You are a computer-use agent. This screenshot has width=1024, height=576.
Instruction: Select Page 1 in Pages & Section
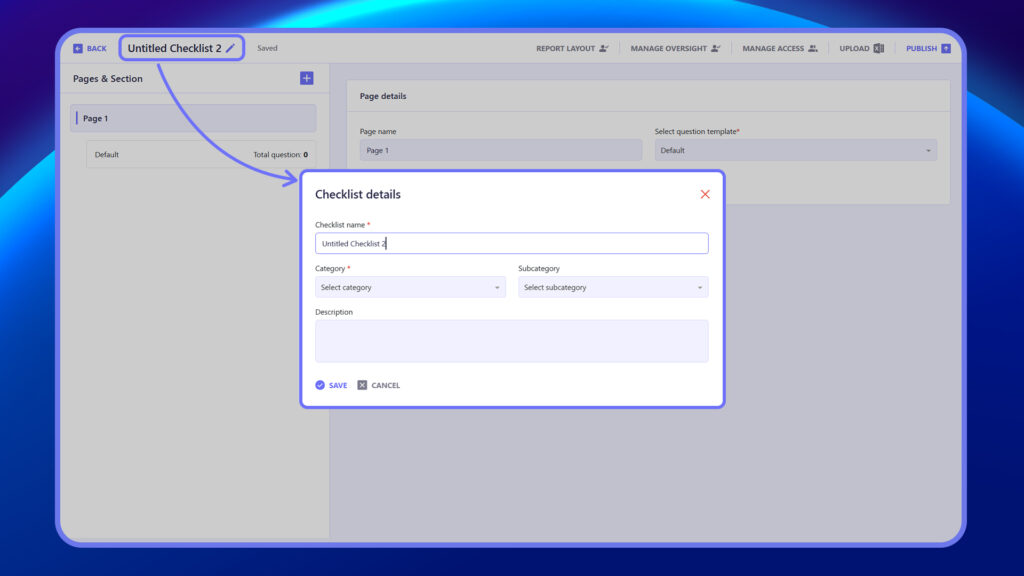(193, 118)
